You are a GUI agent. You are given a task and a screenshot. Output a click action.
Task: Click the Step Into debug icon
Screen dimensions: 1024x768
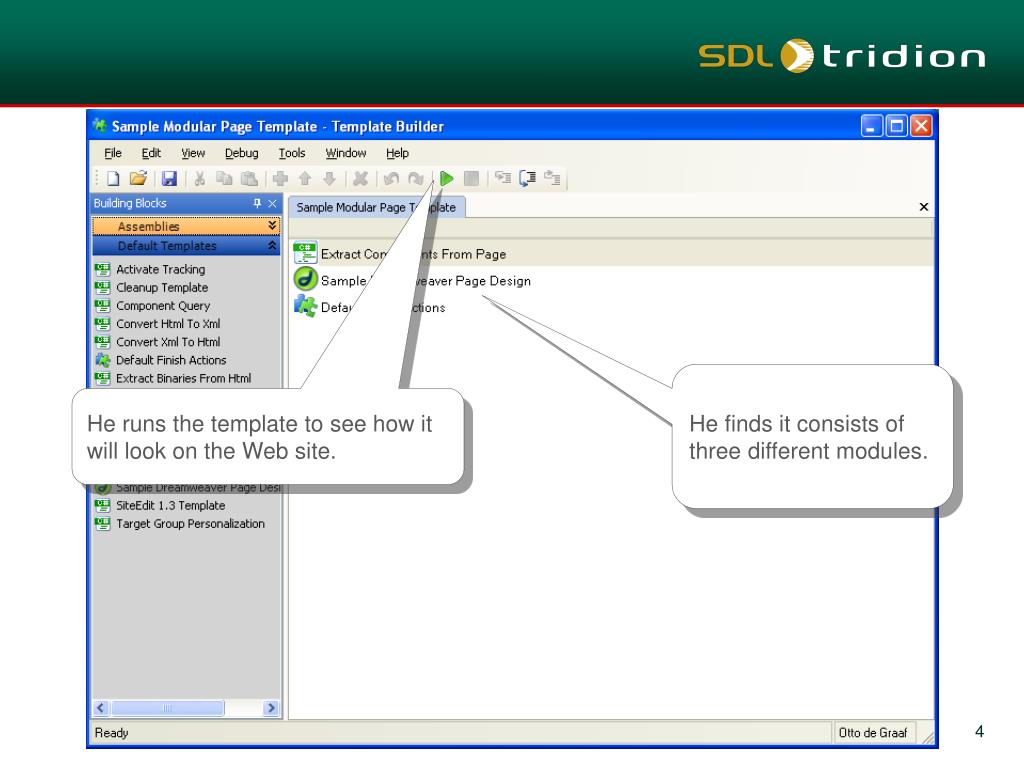[503, 178]
